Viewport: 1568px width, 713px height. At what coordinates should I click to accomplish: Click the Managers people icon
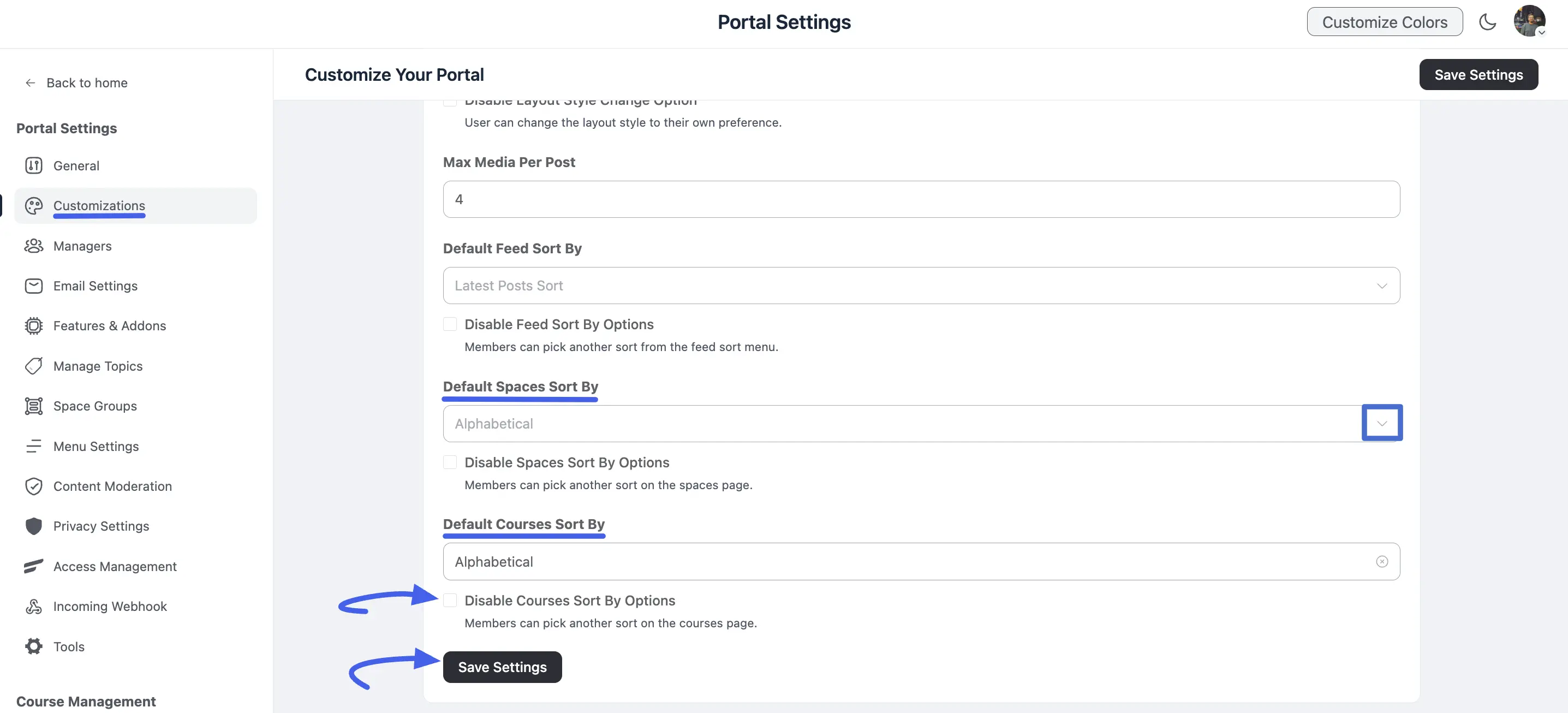[33, 246]
